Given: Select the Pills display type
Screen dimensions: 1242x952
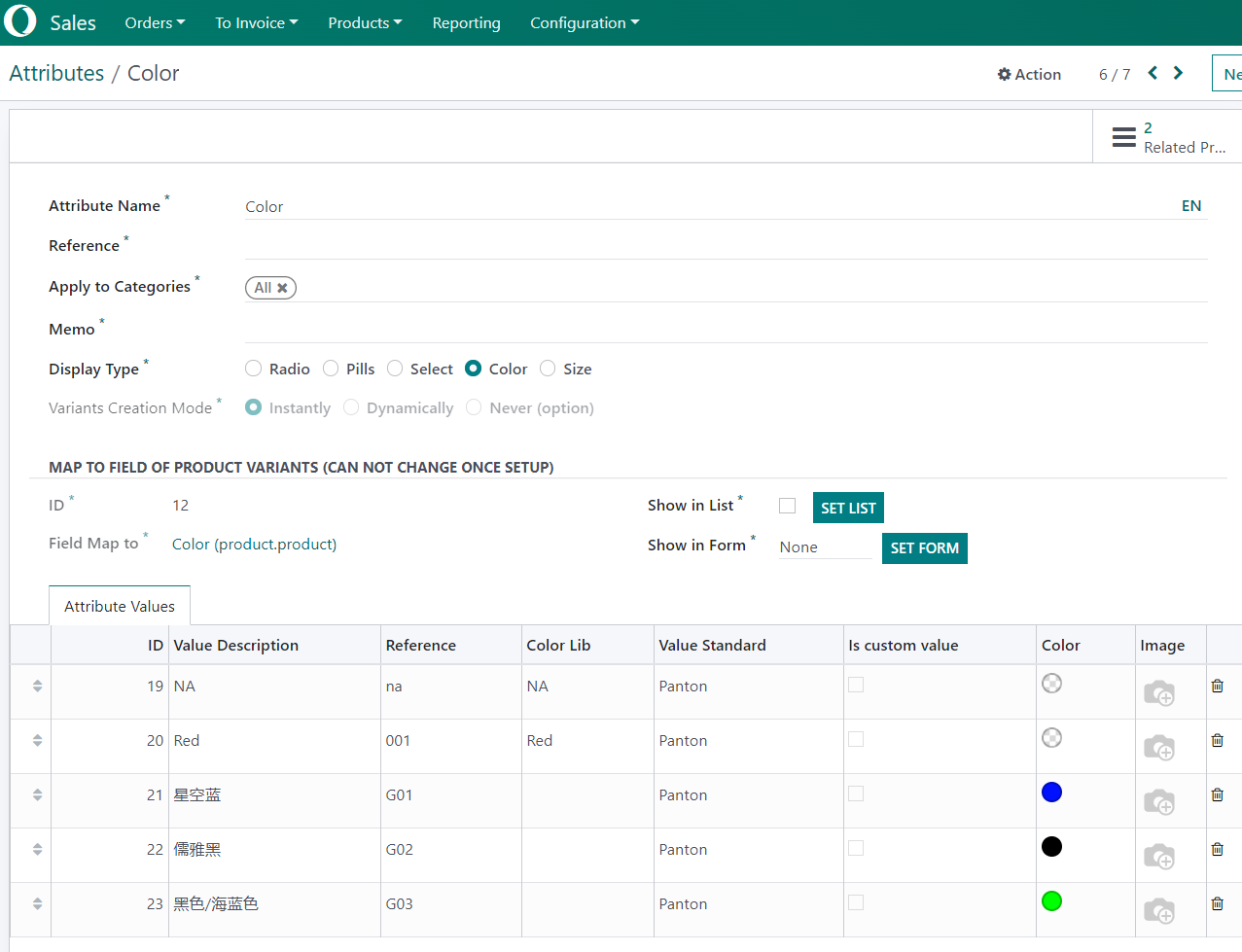Looking at the screenshot, I should pyautogui.click(x=331, y=369).
